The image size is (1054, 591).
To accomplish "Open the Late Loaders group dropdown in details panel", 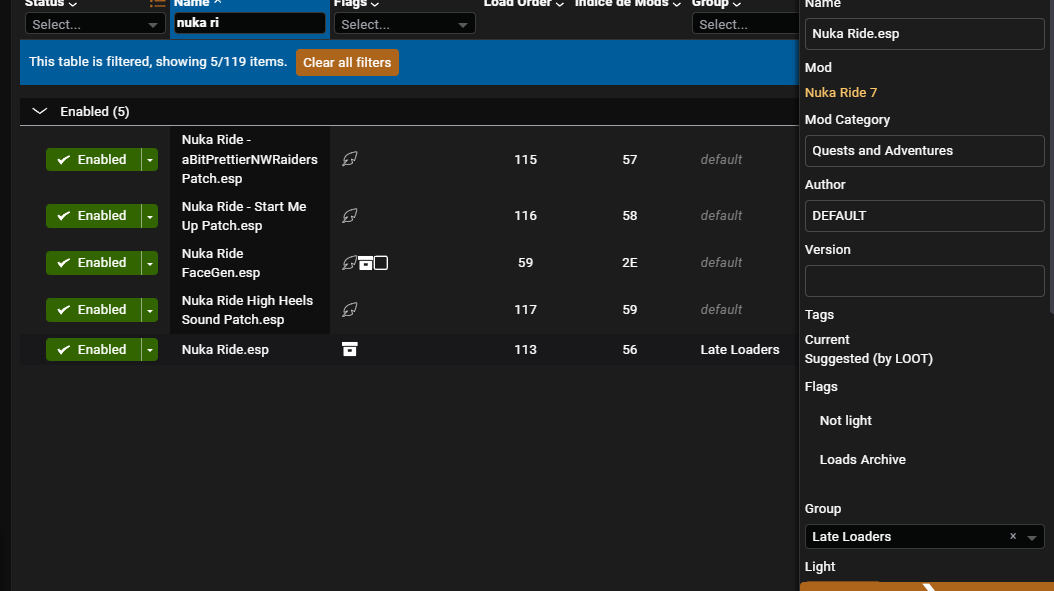I will point(1032,537).
